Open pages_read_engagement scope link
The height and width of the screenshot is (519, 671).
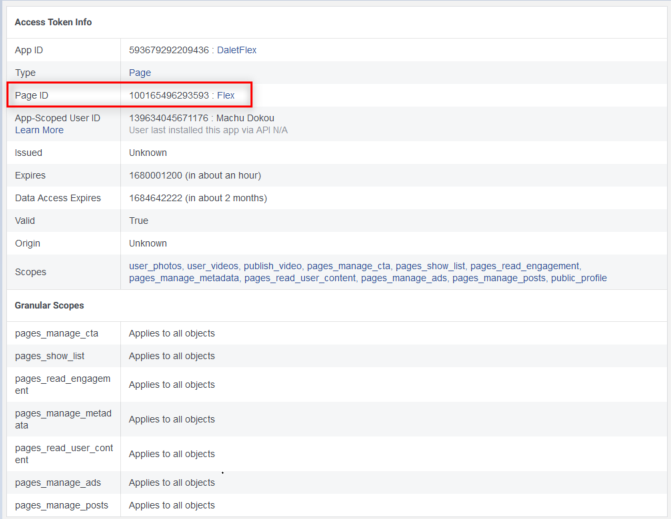tap(525, 266)
